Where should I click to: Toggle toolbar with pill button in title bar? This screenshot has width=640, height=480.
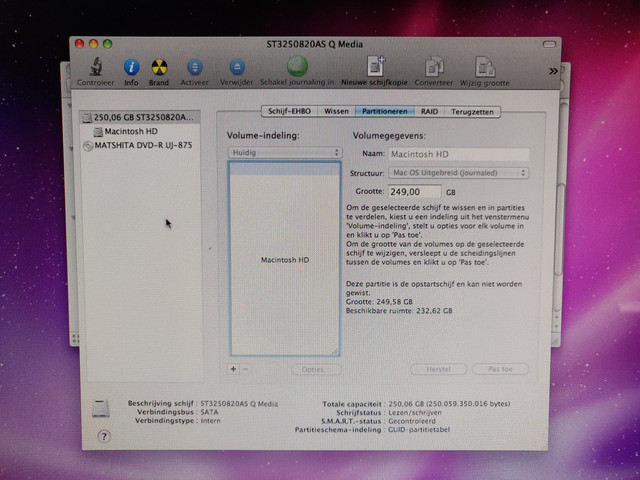(x=549, y=44)
